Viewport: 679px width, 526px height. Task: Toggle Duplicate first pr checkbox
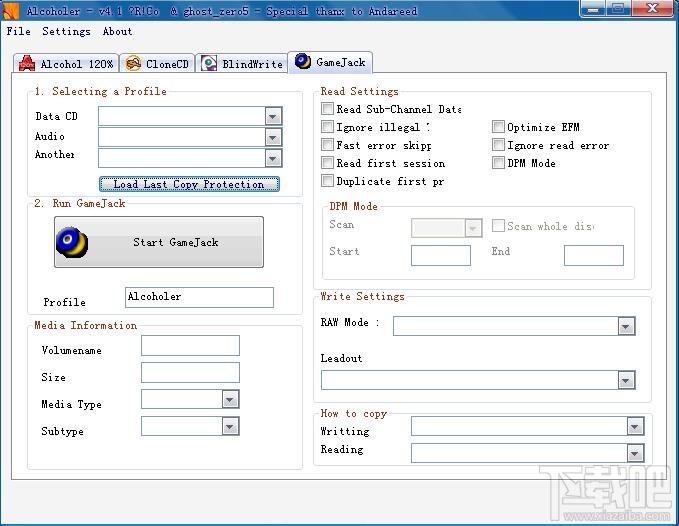[328, 181]
